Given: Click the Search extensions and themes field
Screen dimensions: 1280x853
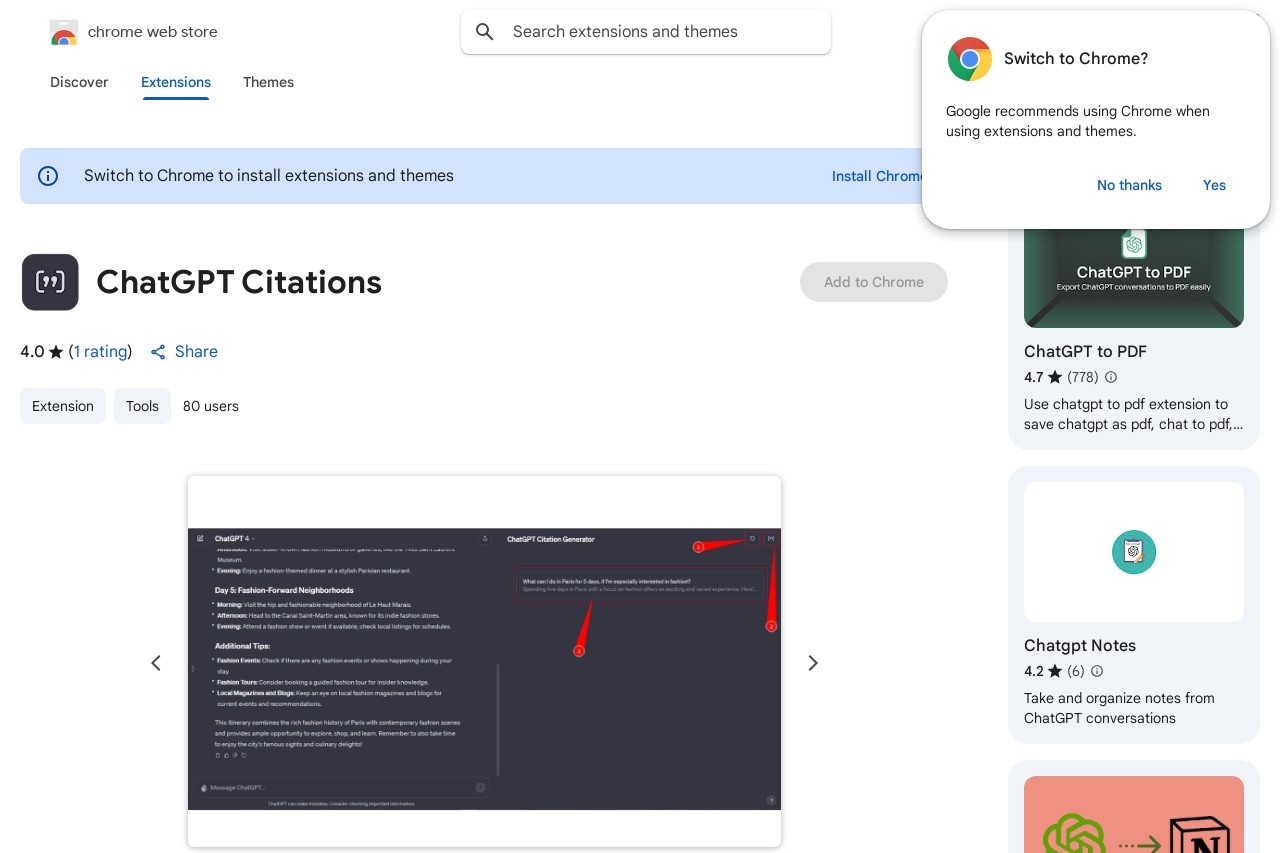Looking at the screenshot, I should coord(646,32).
